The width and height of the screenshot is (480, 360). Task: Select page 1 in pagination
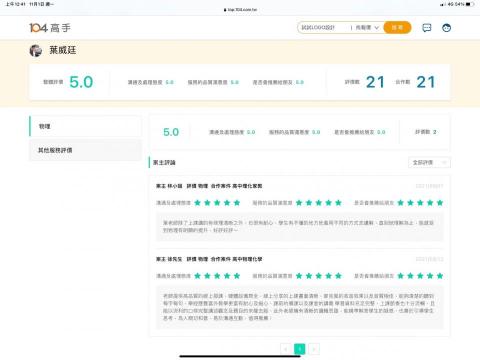click(x=300, y=349)
